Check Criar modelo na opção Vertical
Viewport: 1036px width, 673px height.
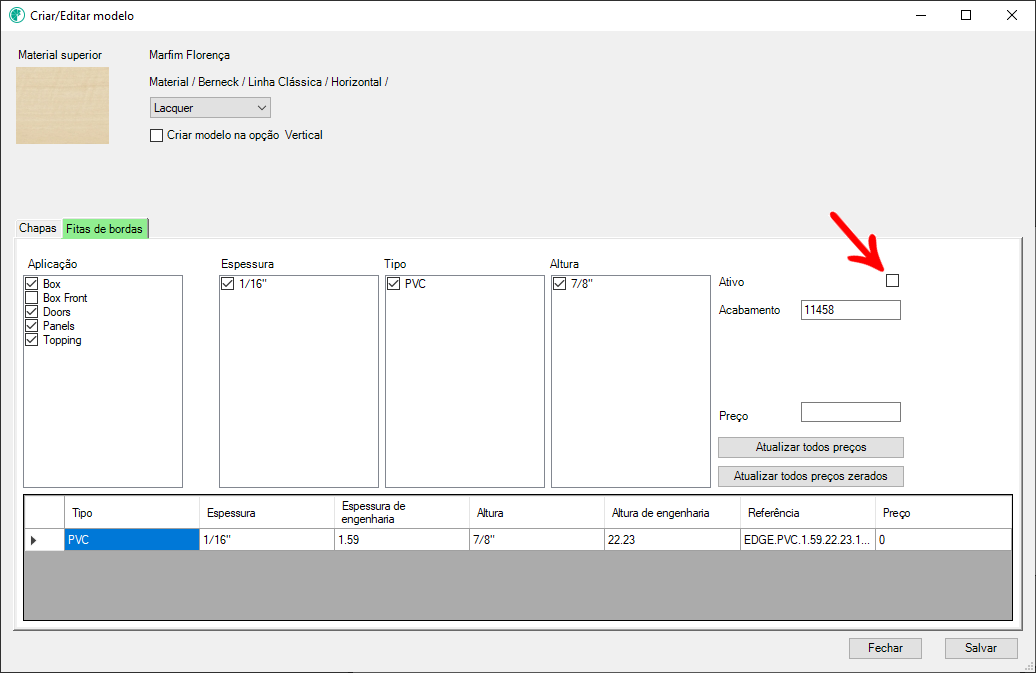157,135
